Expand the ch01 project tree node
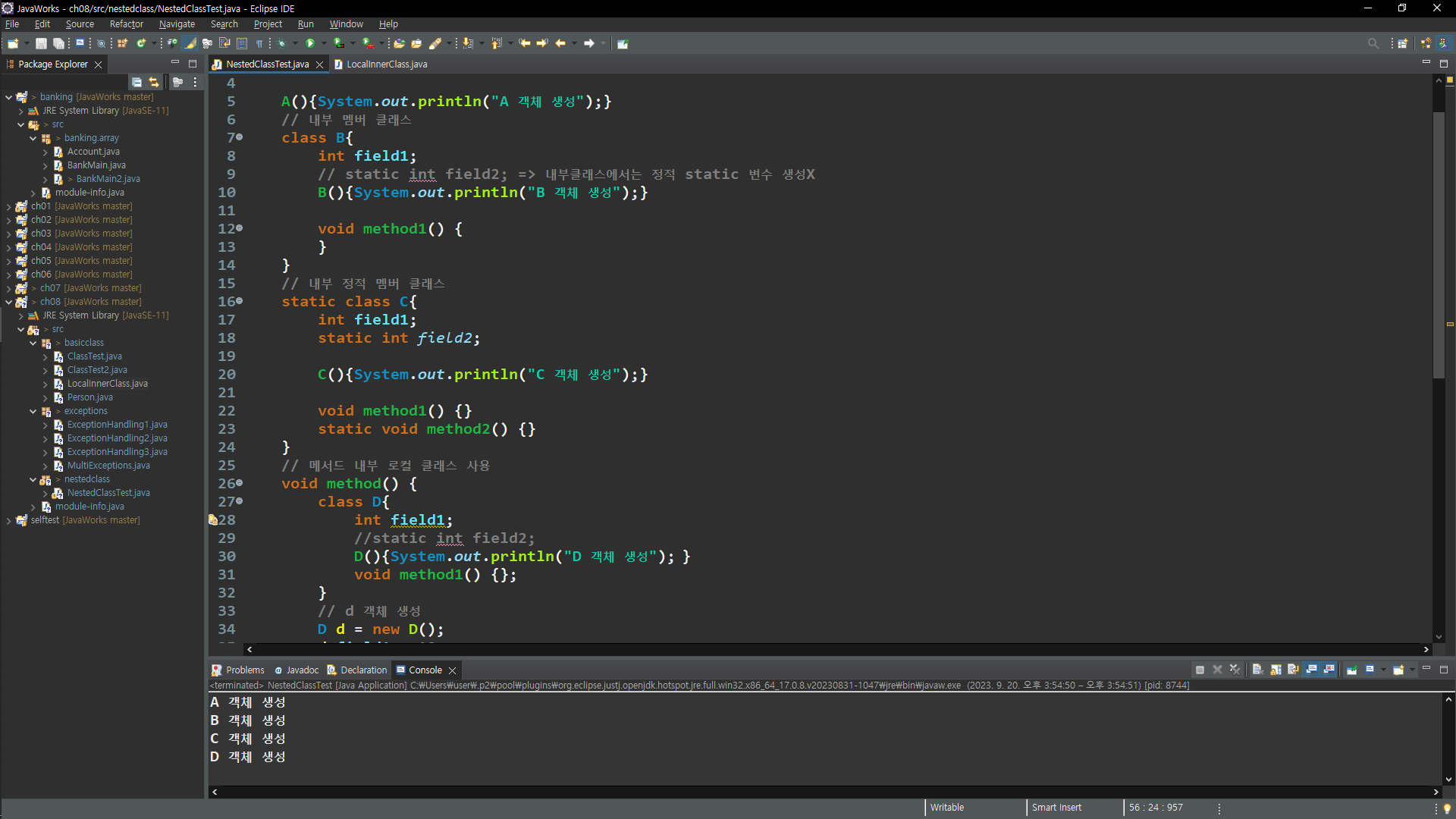Screen dimensions: 1456x819 click(x=8, y=206)
